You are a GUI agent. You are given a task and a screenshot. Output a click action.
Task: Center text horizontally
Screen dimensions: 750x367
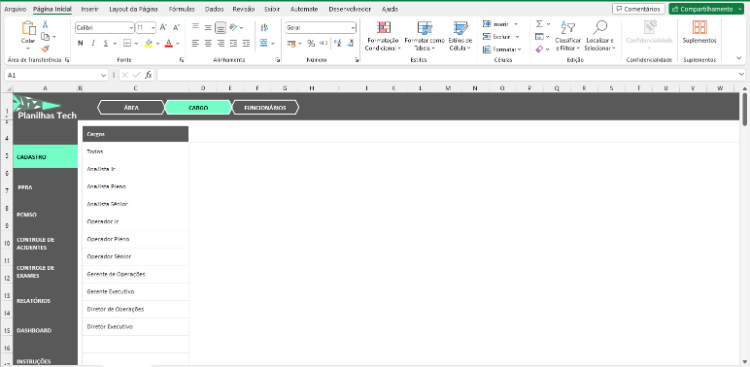(208, 44)
